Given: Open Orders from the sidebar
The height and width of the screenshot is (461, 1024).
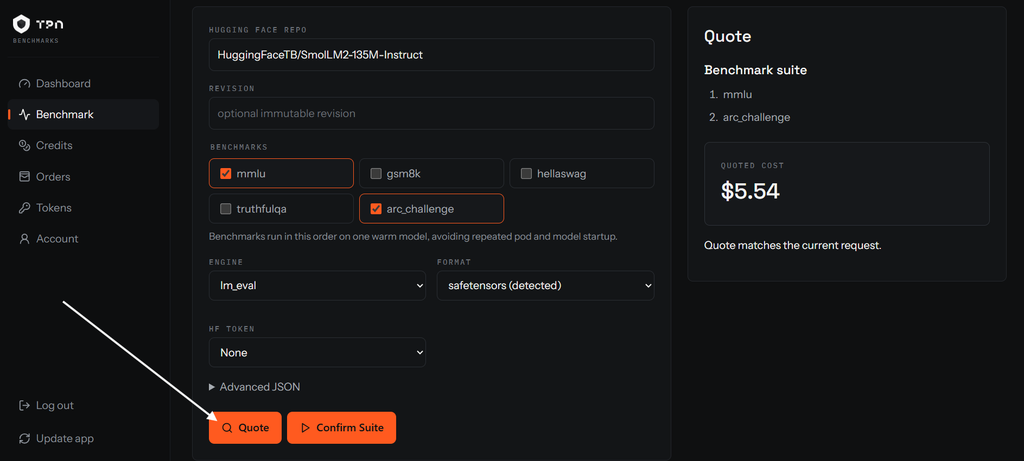Looking at the screenshot, I should pyautogui.click(x=83, y=177).
